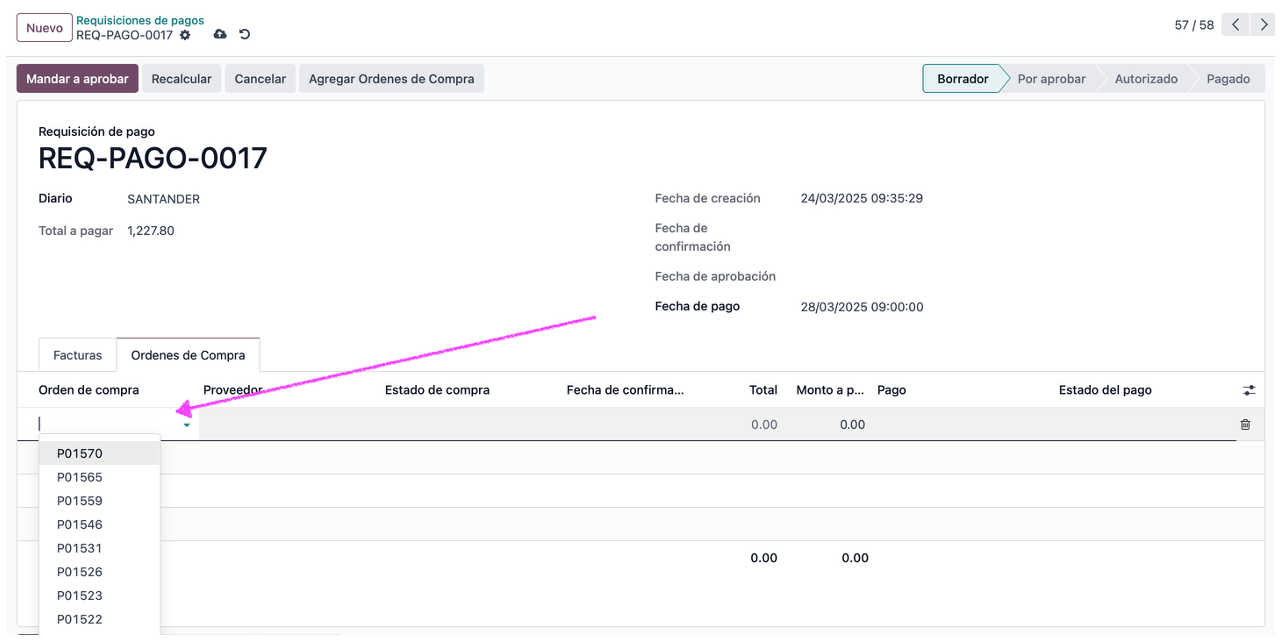The height and width of the screenshot is (643, 1281).
Task: Choose P01523 from the dropdown list
Action: [99, 596]
